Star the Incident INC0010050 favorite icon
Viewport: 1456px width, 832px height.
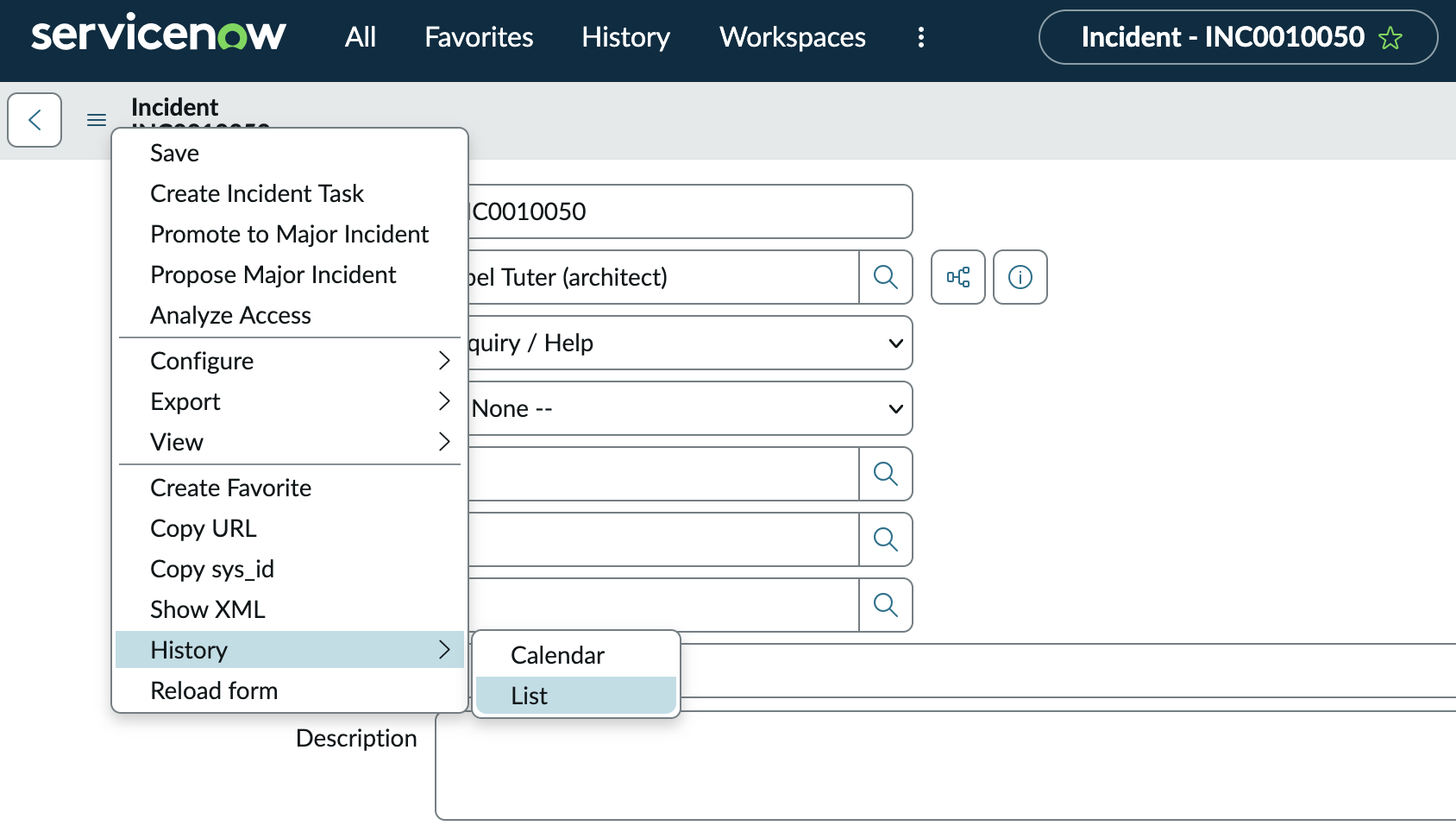[x=1390, y=38]
